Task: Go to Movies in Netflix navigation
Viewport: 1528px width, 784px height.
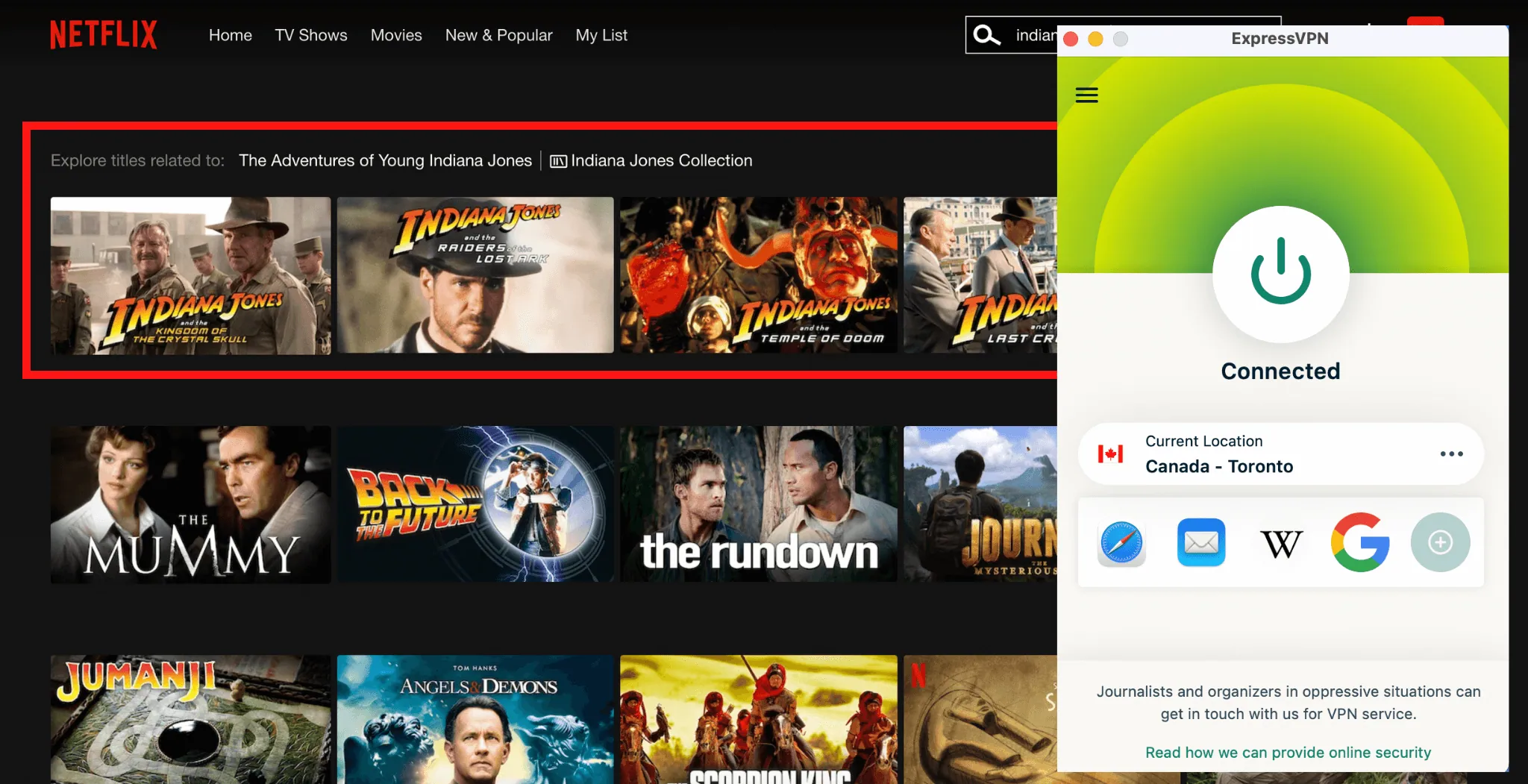Action: (396, 35)
